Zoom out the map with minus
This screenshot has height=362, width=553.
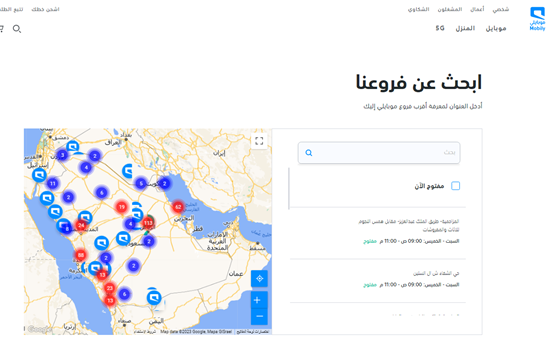[260, 316]
